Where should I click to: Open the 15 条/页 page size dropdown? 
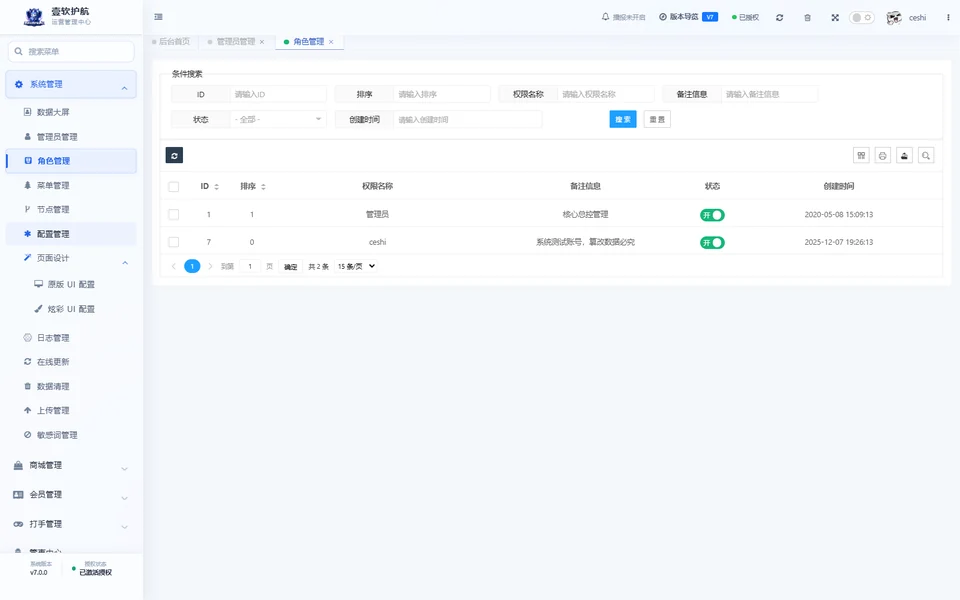(x=356, y=266)
